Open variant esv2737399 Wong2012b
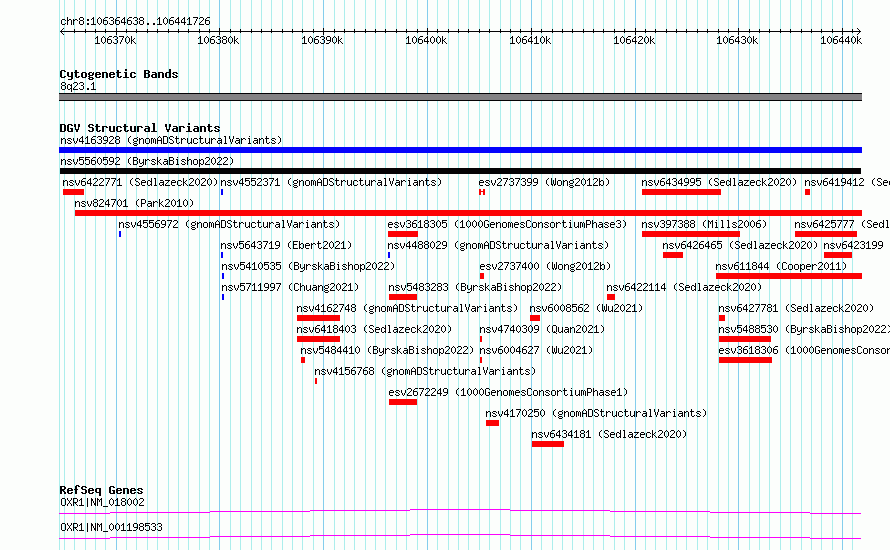Image resolution: width=890 pixels, height=550 pixels. (544, 182)
